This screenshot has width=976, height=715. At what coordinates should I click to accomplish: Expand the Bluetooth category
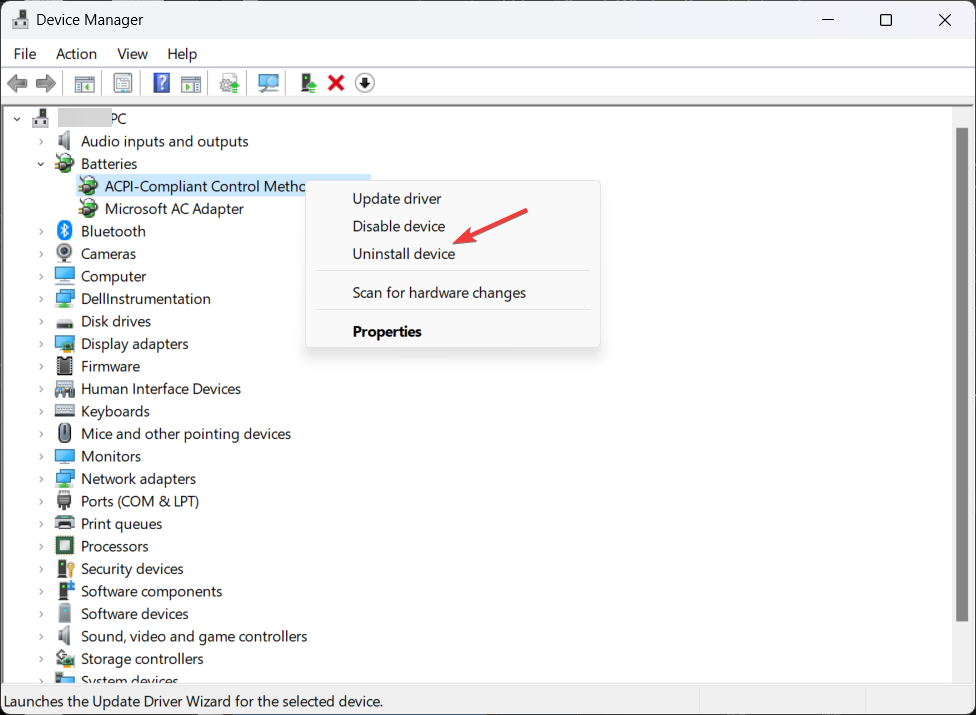41,231
